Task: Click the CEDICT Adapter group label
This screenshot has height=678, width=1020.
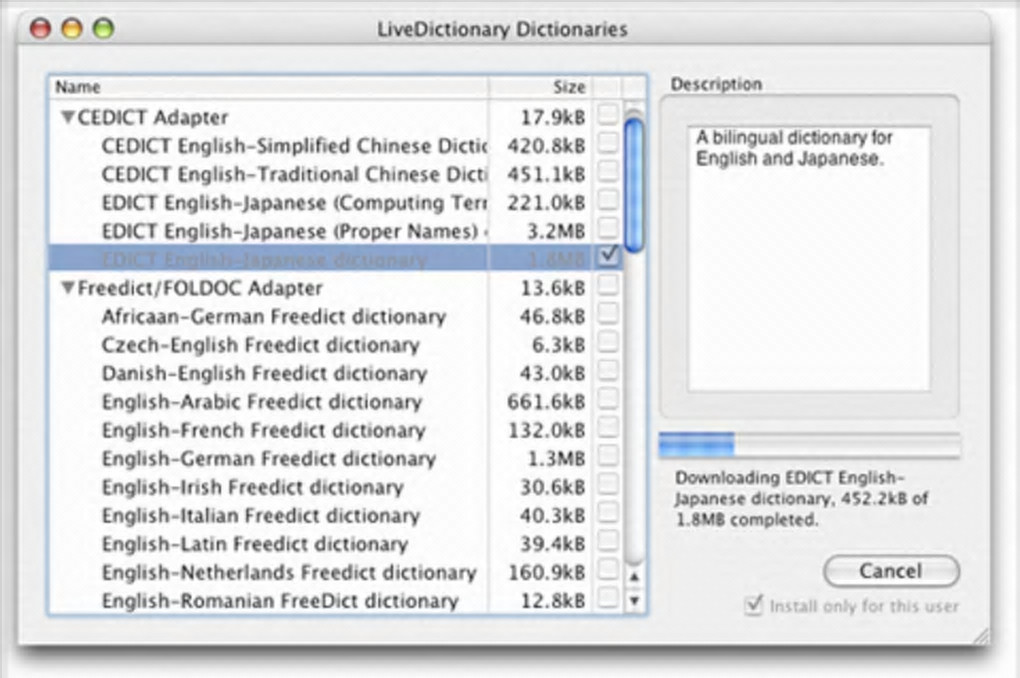Action: click(153, 118)
